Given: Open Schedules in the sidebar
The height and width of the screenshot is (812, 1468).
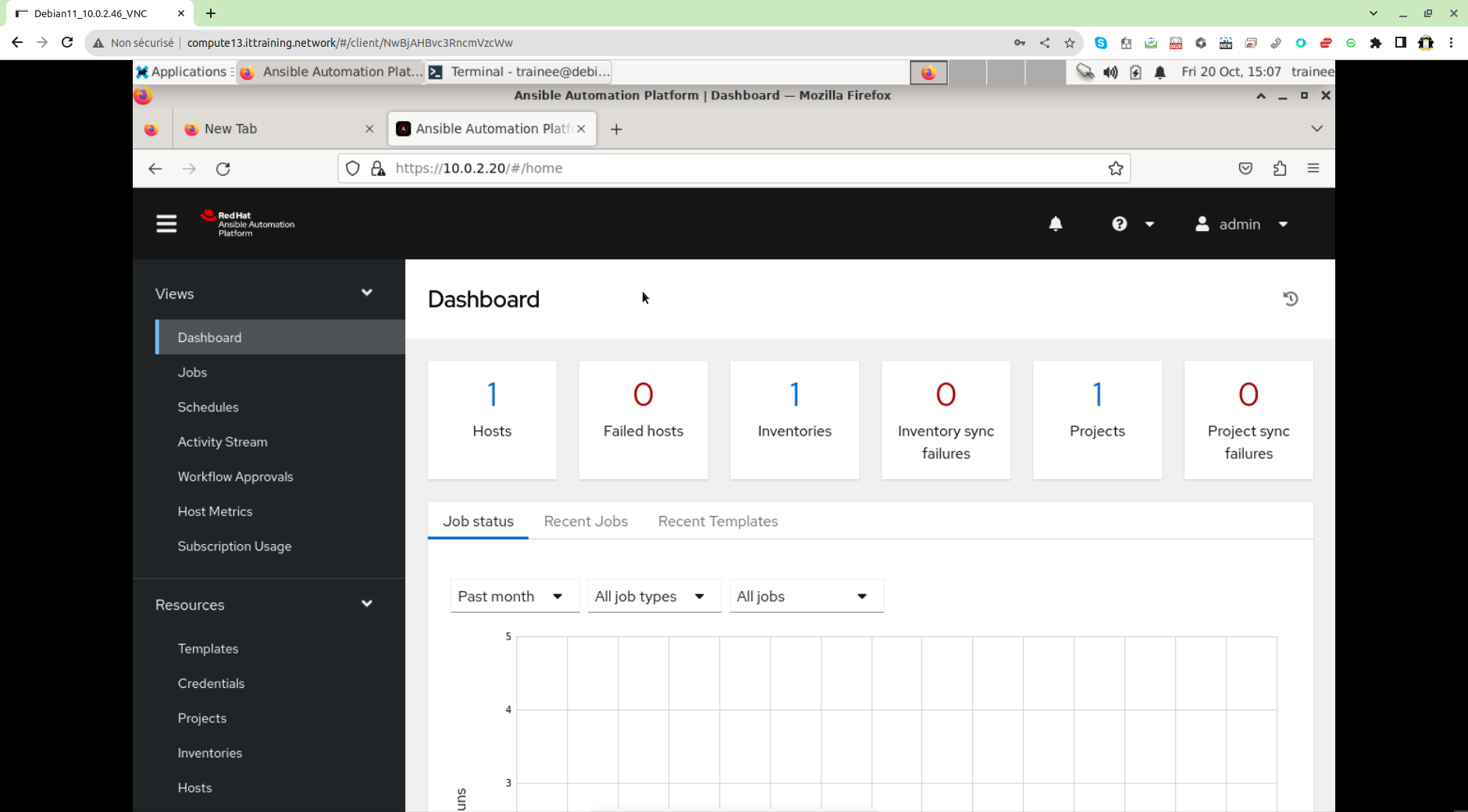Looking at the screenshot, I should (x=208, y=407).
